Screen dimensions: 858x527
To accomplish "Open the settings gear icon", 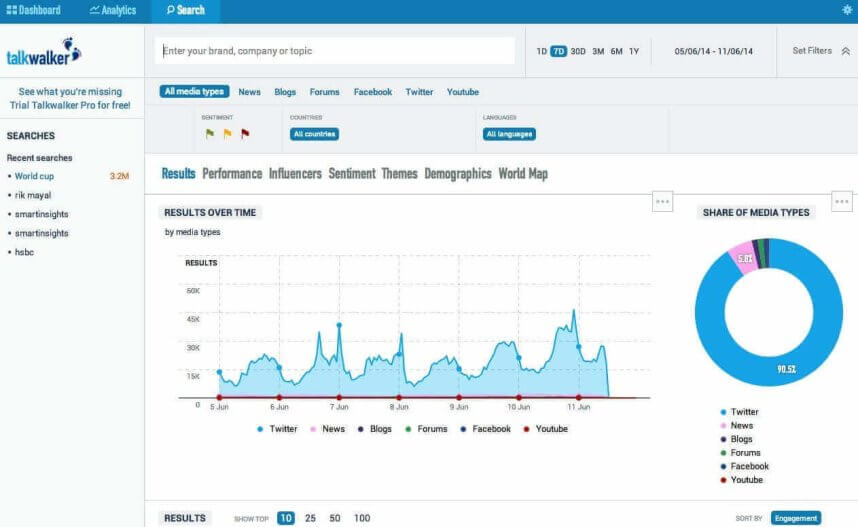I will (847, 10).
